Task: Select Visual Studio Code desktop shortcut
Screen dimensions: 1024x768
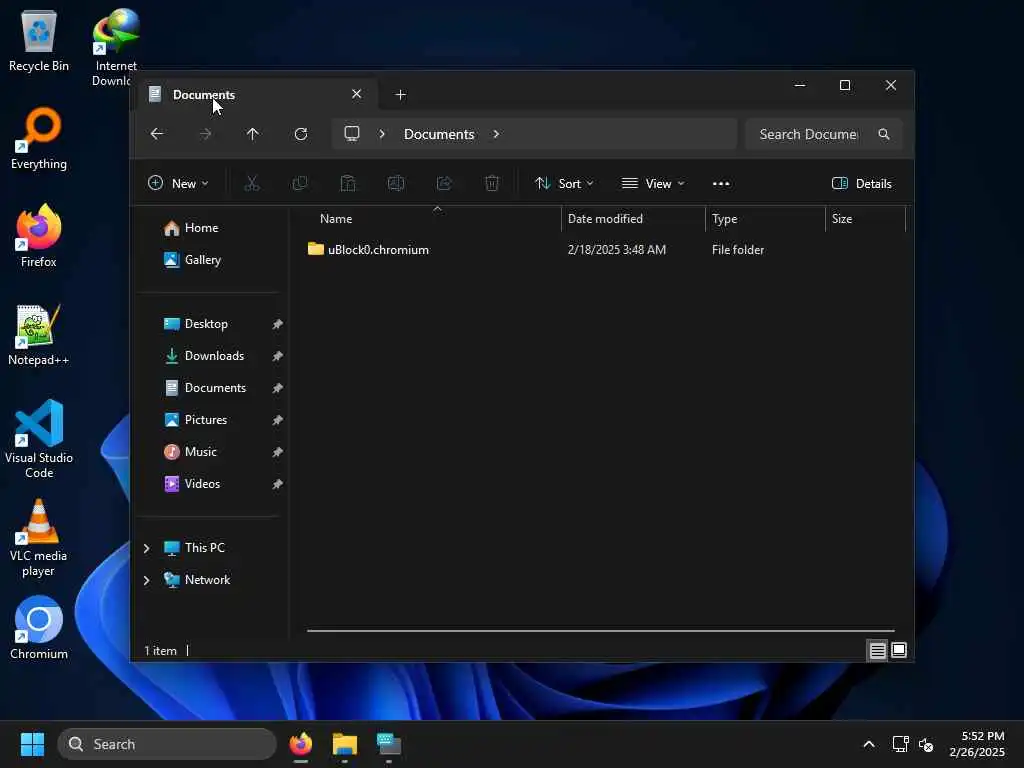Action: (x=39, y=440)
